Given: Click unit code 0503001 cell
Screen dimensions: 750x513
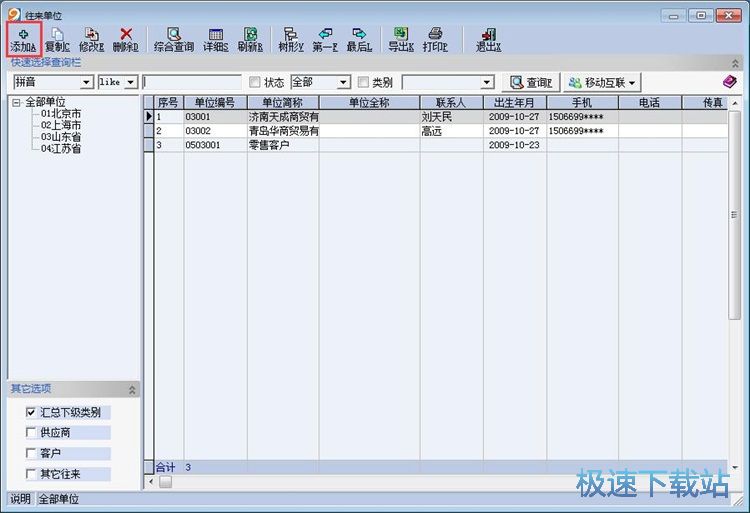Looking at the screenshot, I should pos(215,145).
